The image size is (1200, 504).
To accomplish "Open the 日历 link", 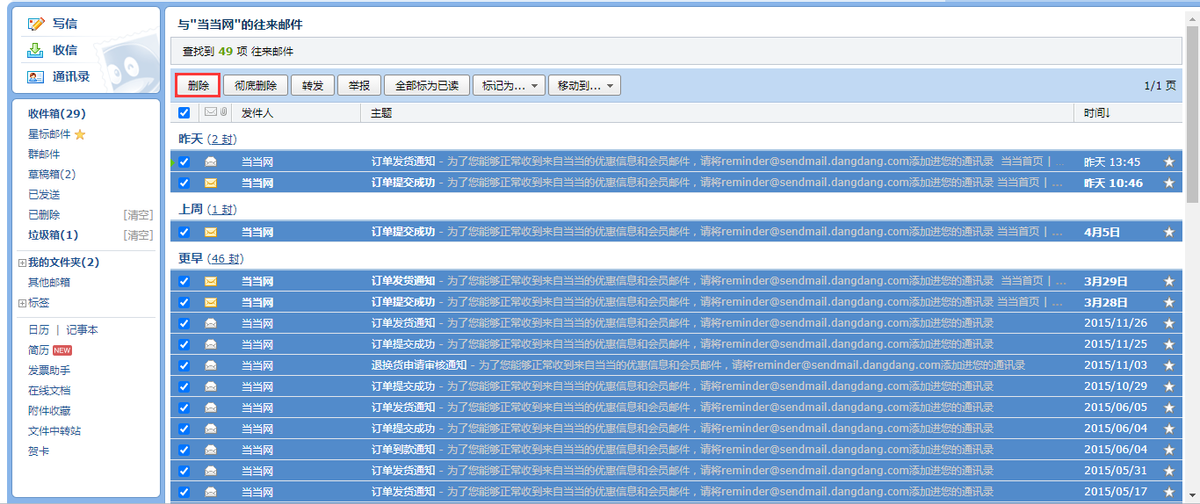I will pos(39,330).
